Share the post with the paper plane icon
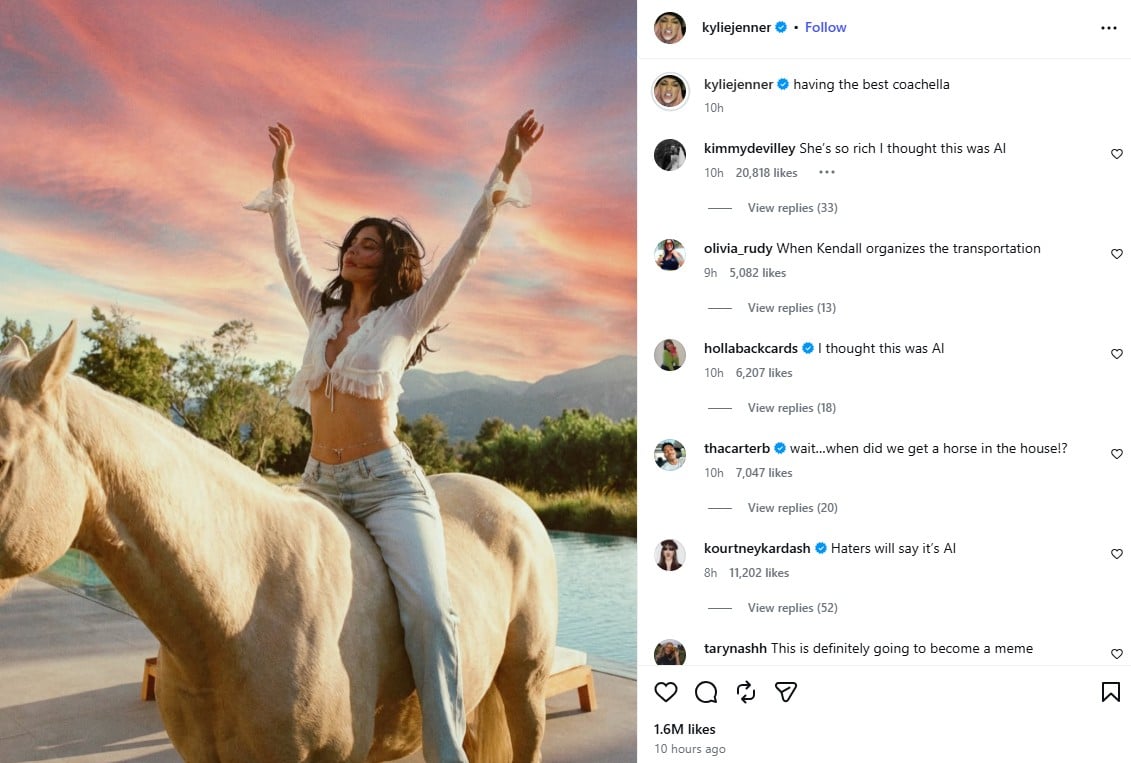This screenshot has width=1131, height=763. (786, 692)
